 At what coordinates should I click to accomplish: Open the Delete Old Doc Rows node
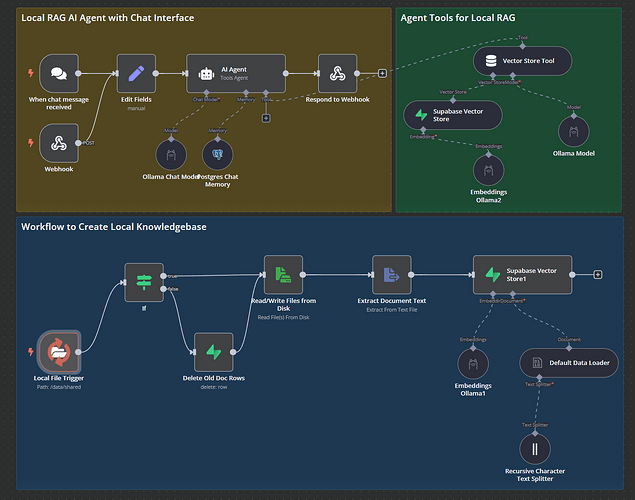pos(213,352)
